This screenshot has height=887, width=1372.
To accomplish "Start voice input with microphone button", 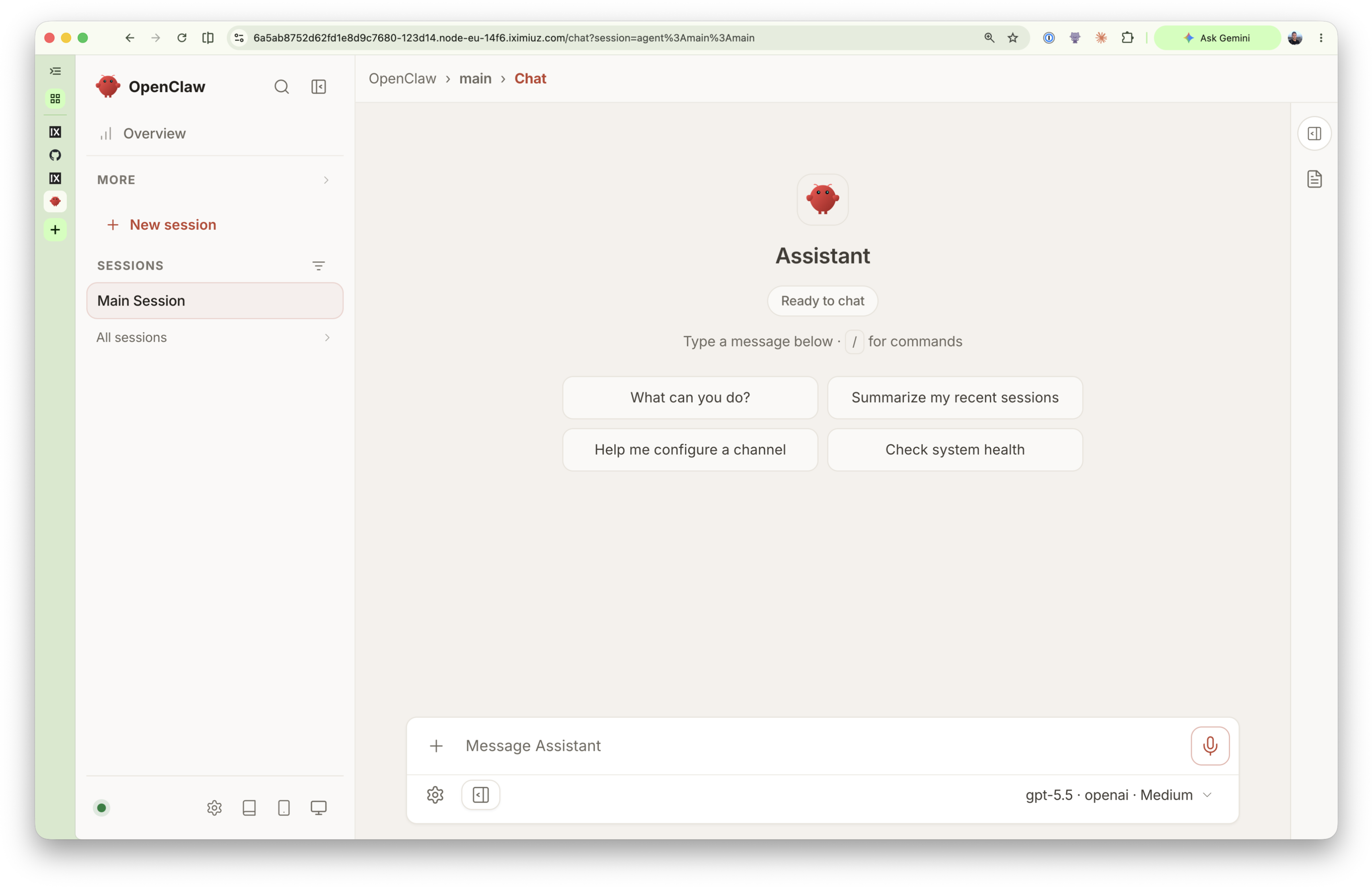I will (x=1210, y=746).
